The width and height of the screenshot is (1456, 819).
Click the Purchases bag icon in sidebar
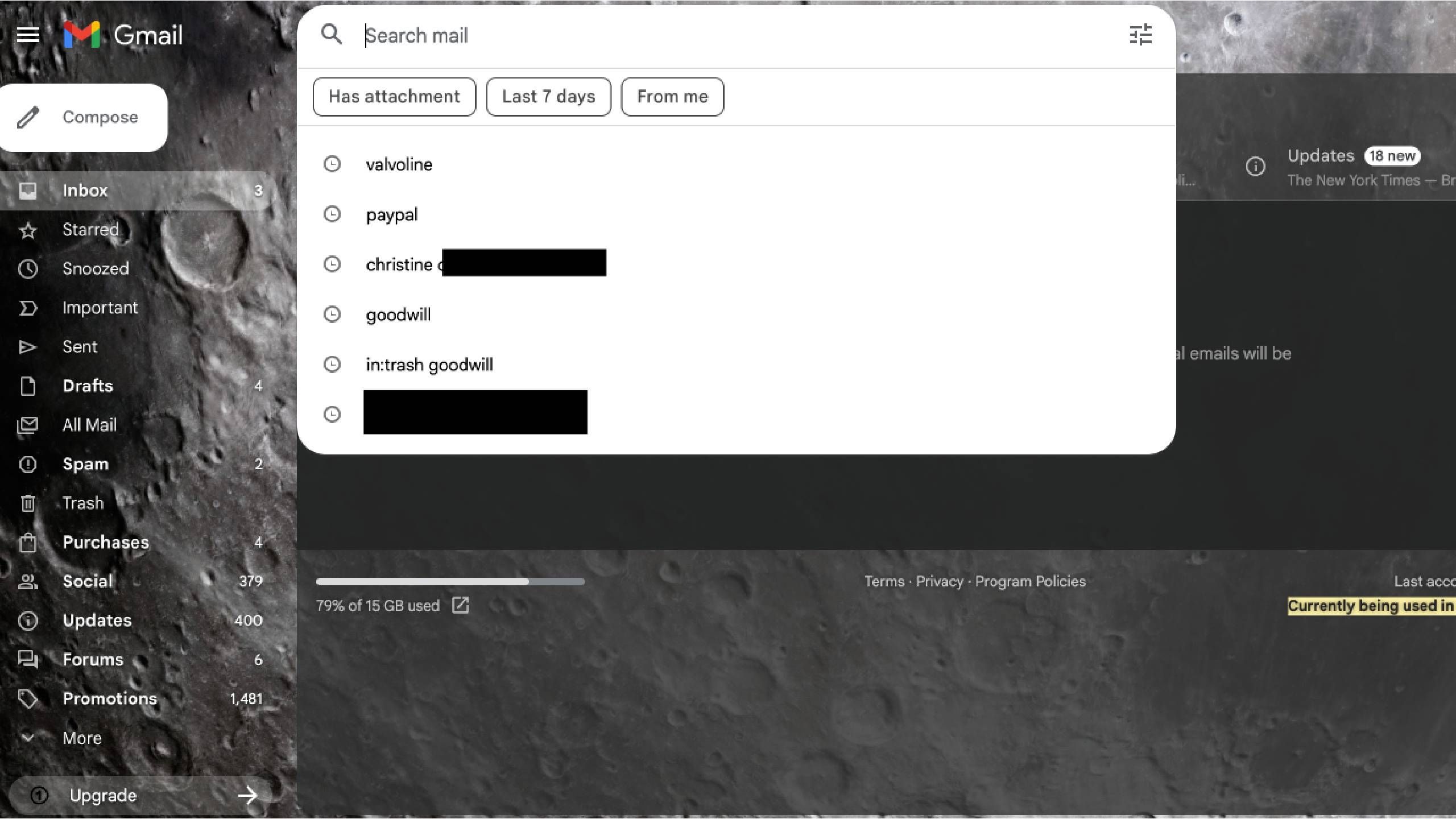click(x=28, y=543)
